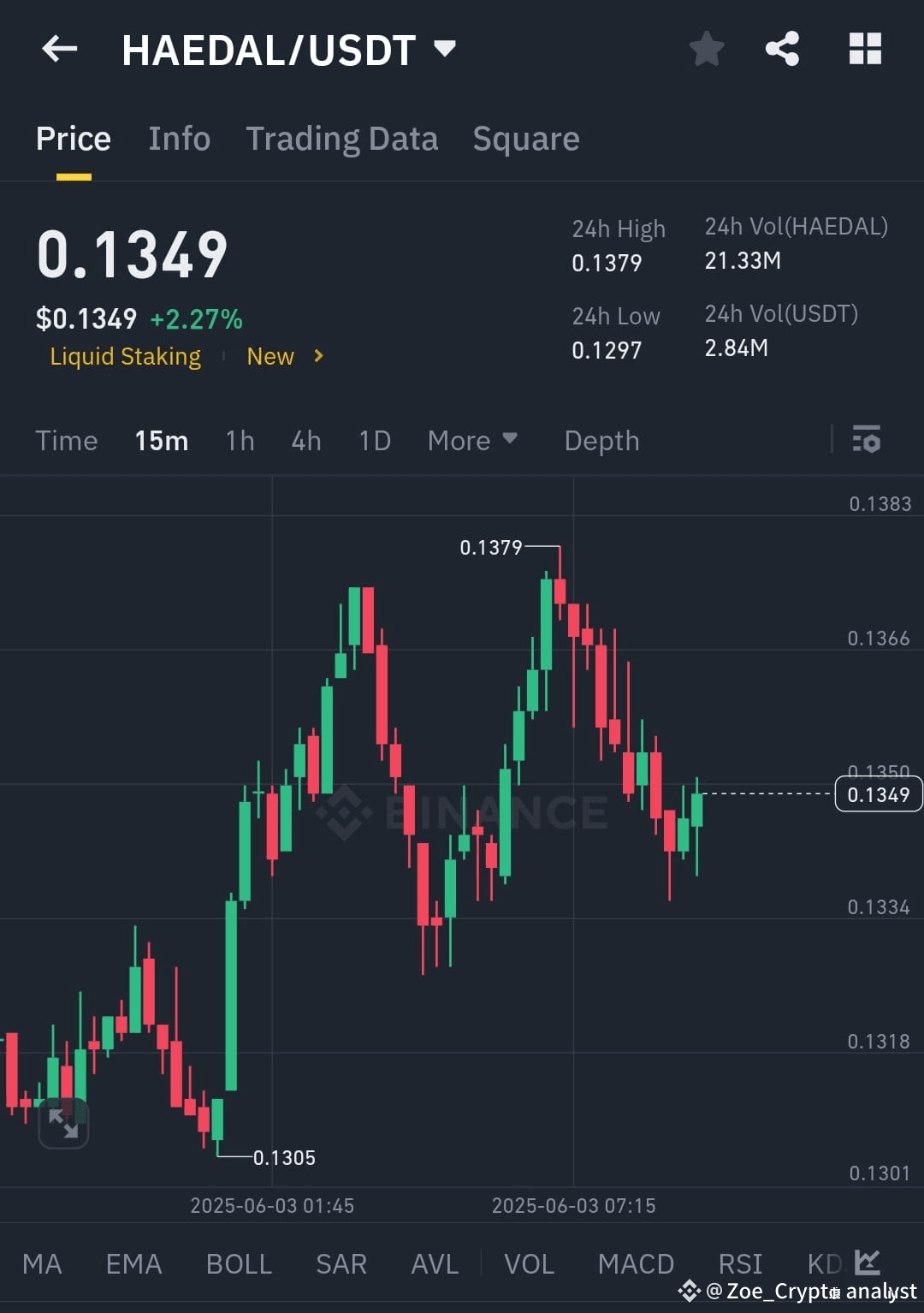
Task: Open the Liquid Staking link
Action: (125, 356)
